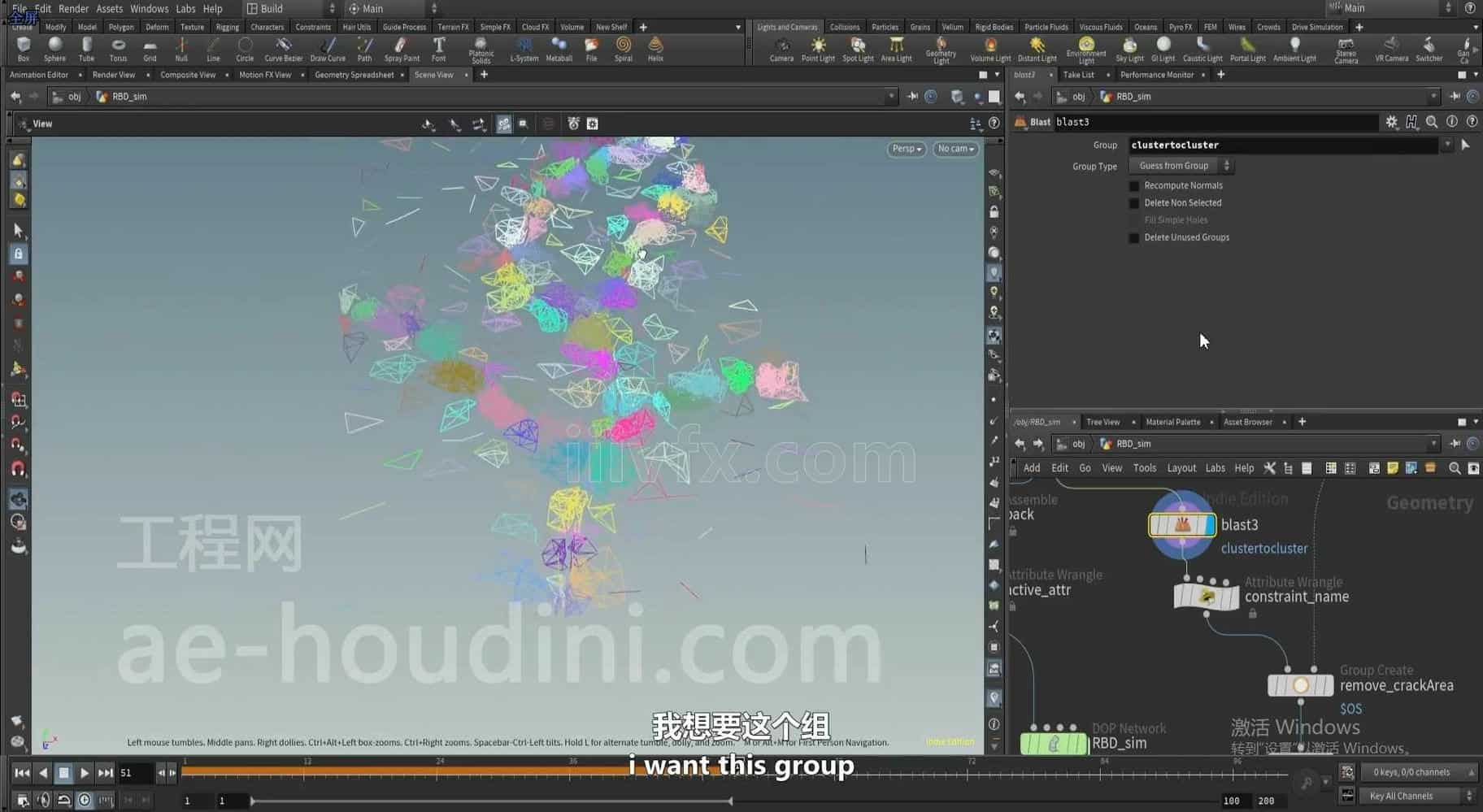Add a new viewer pane tab
1483x812 pixels.
[484, 75]
